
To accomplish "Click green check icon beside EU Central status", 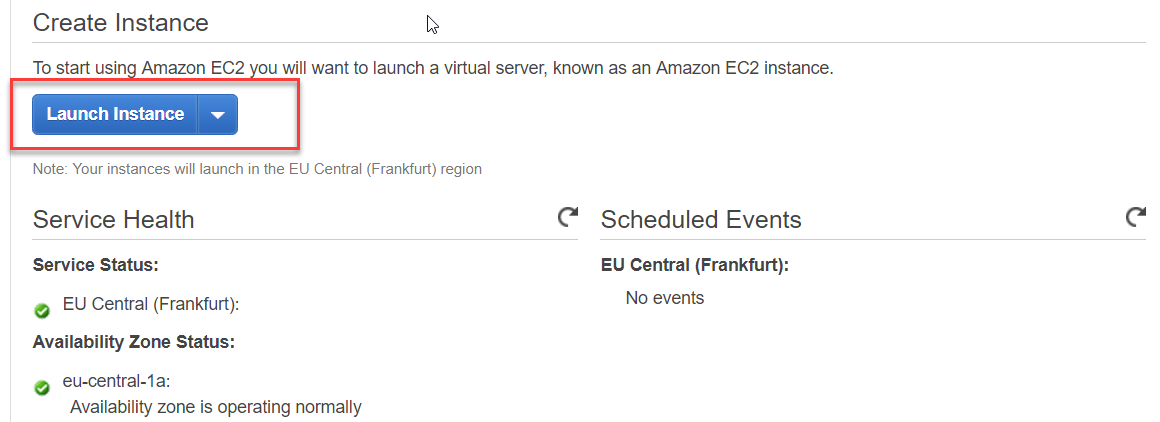I will click(42, 310).
